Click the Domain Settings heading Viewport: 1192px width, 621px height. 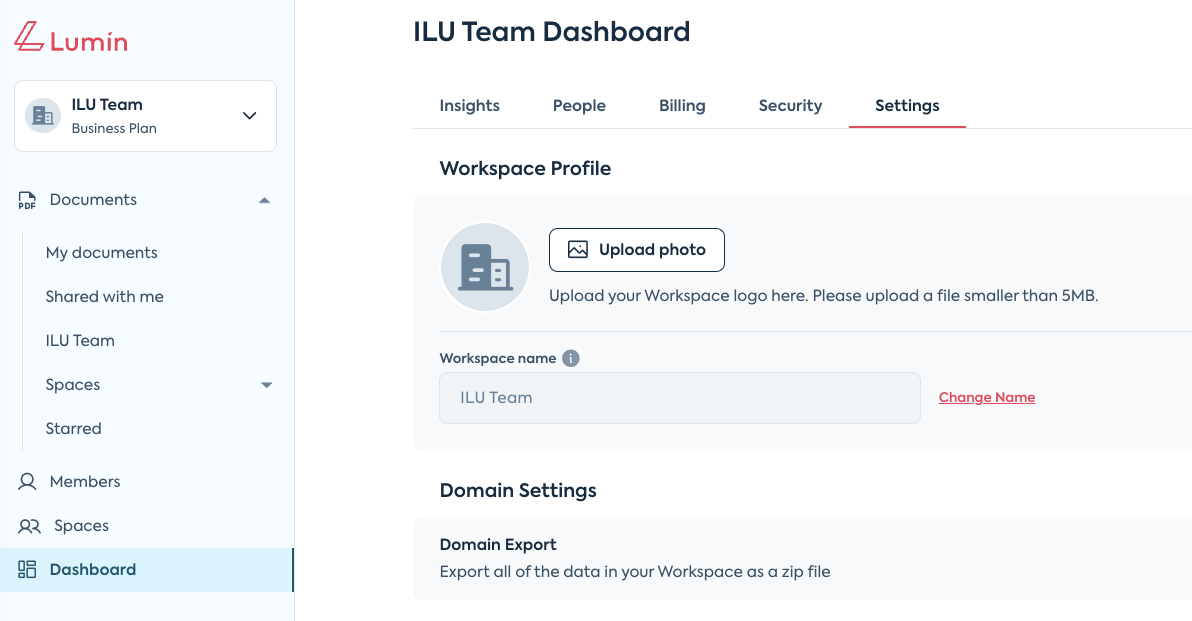(518, 490)
